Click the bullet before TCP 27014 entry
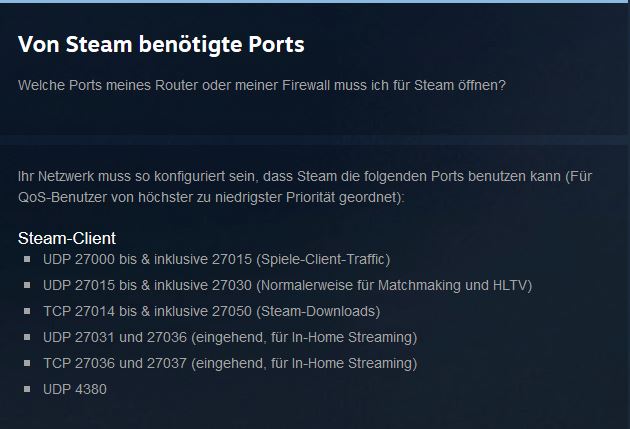The width and height of the screenshot is (630, 429). 27,311
